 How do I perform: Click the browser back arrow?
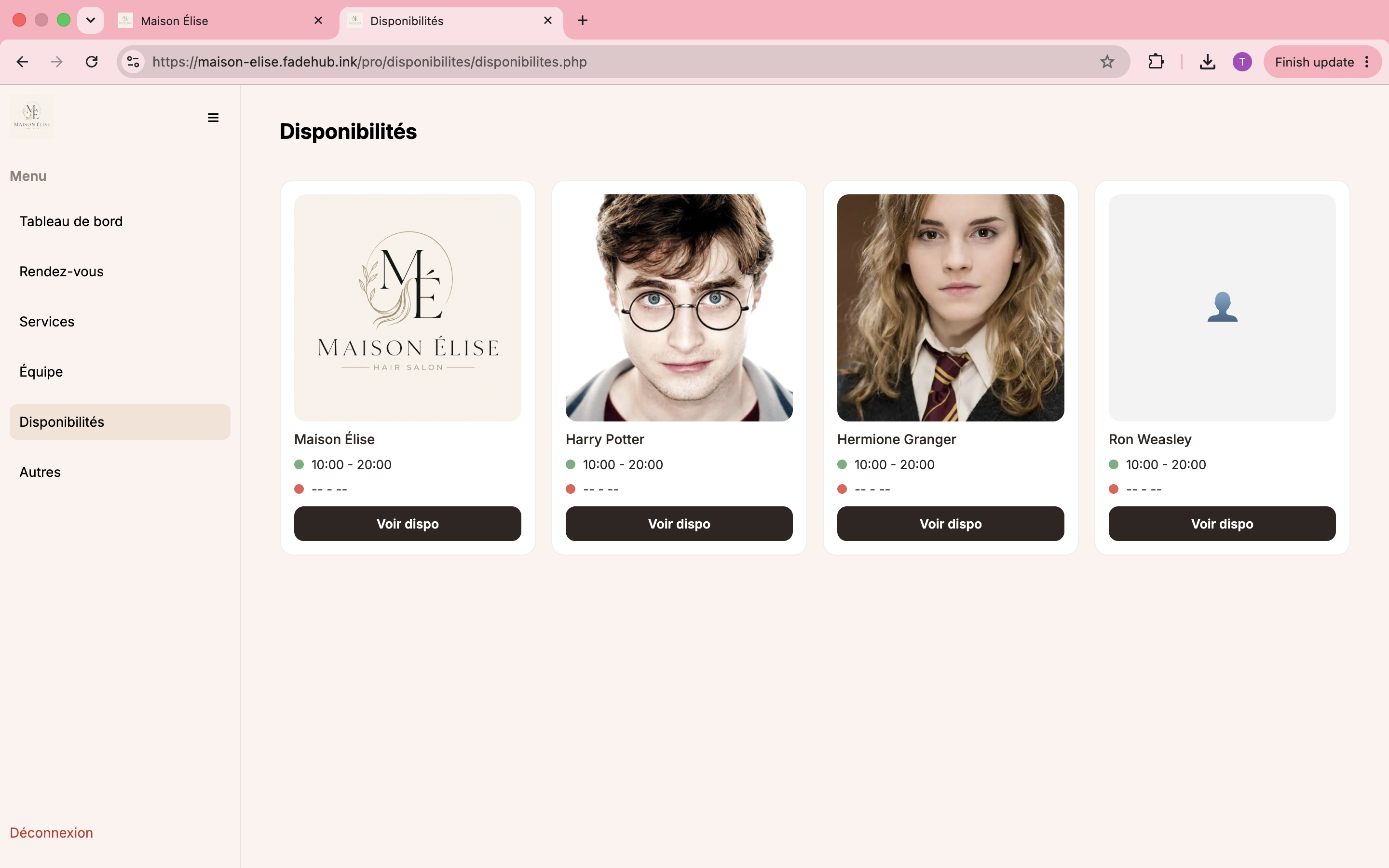(22, 62)
